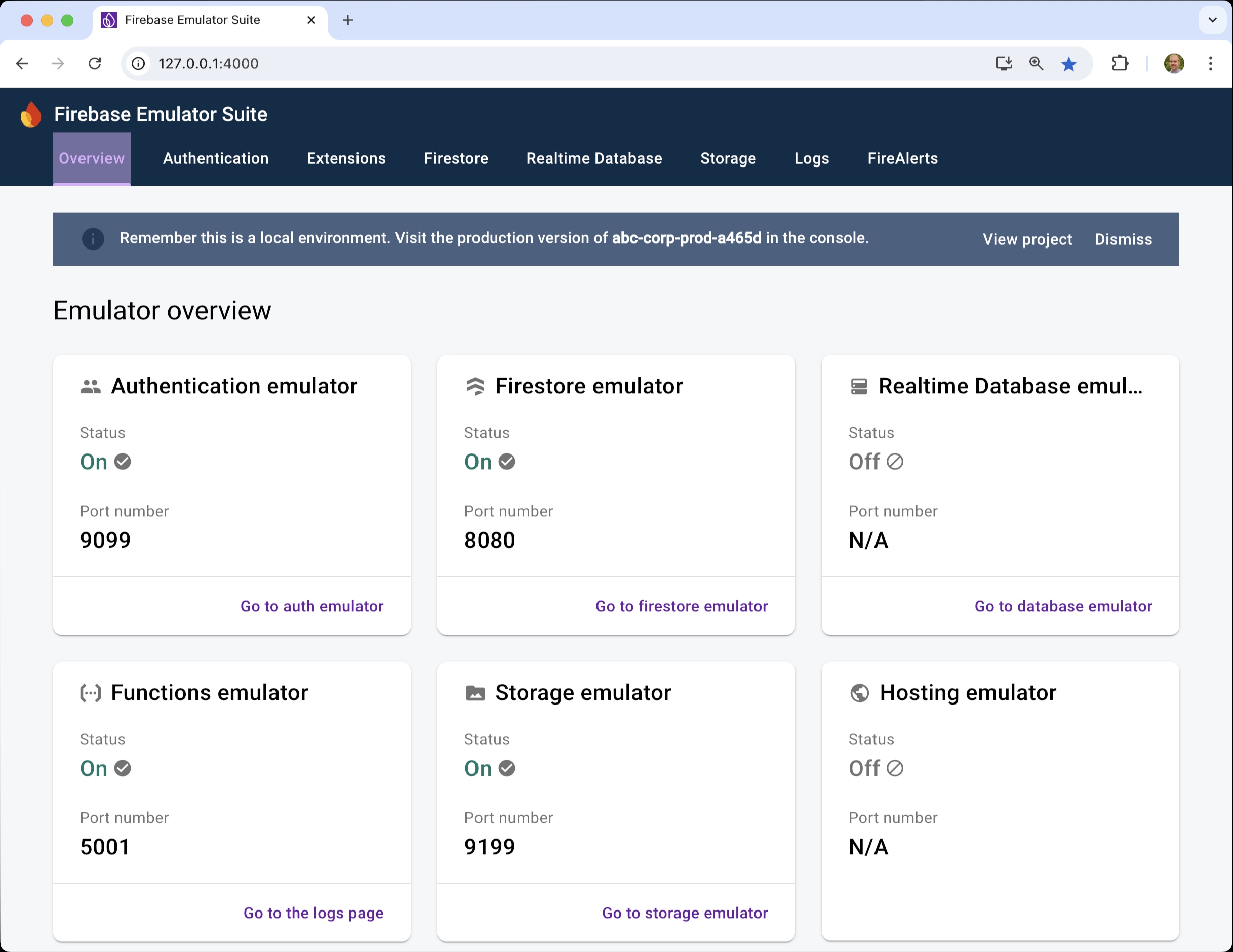Click Go to firestore emulator link

(x=682, y=606)
